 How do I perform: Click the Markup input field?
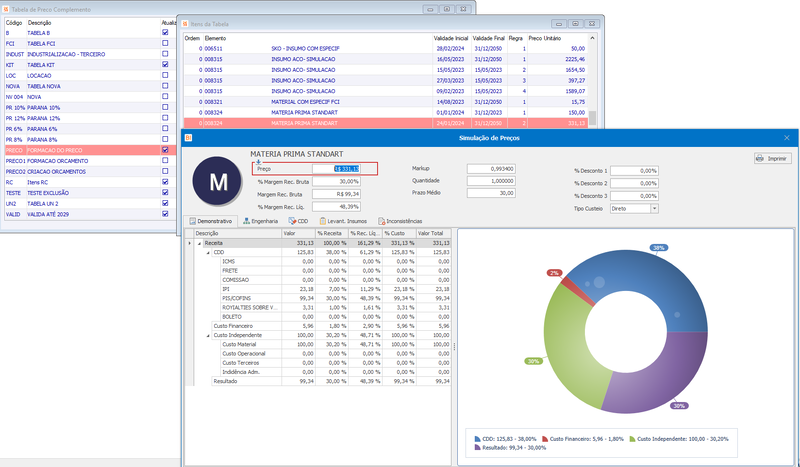(491, 168)
